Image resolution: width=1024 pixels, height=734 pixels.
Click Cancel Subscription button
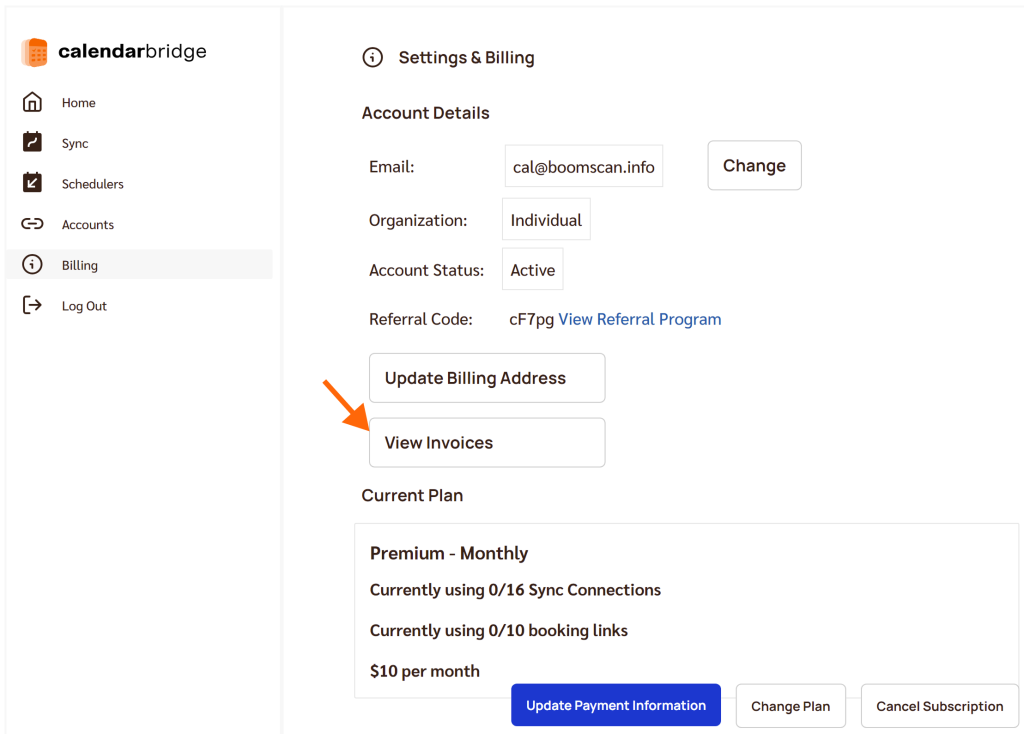click(939, 706)
